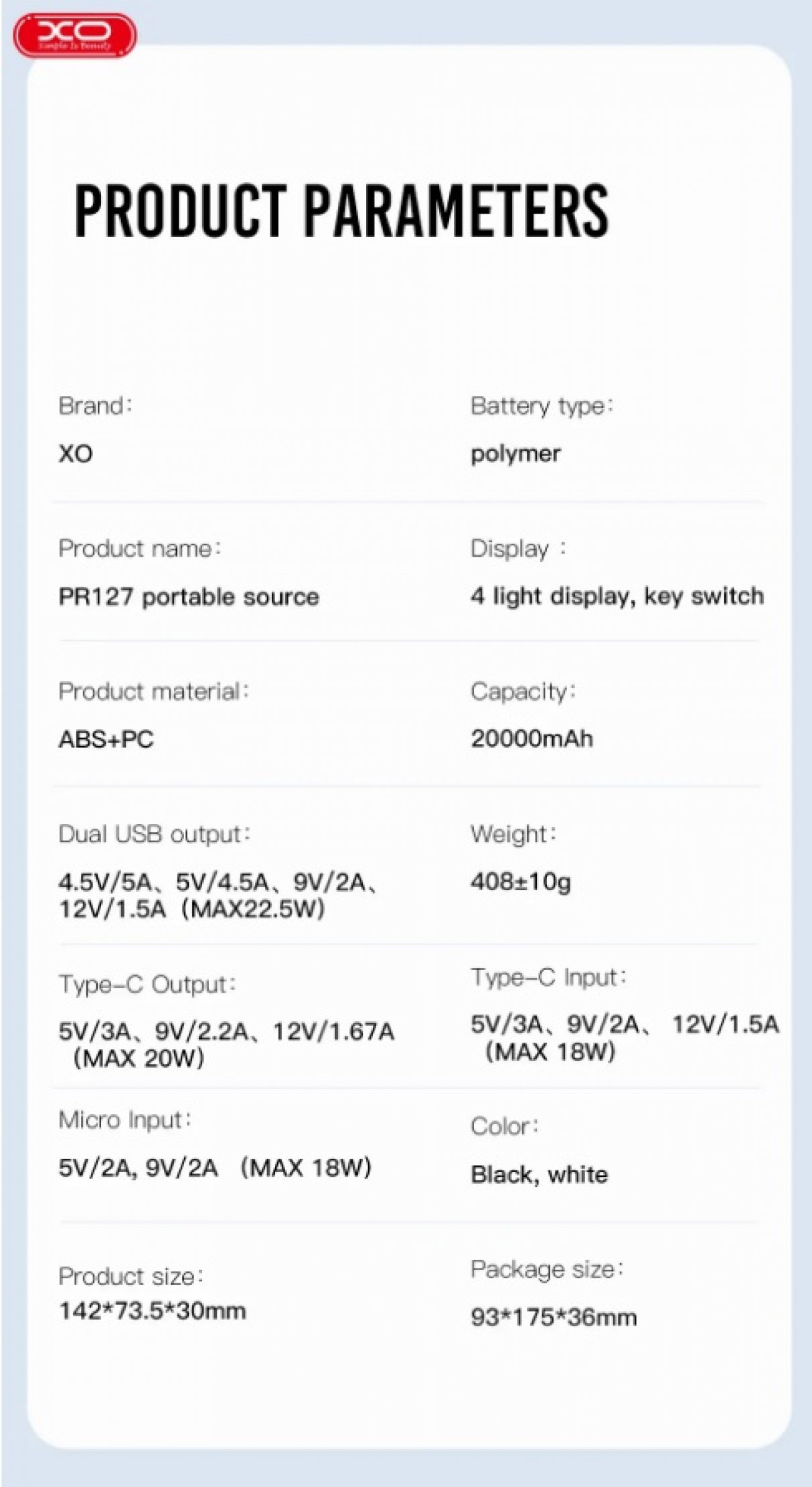The image size is (812, 1487).
Task: Click the 20000mAh capacity value
Action: pos(532,739)
